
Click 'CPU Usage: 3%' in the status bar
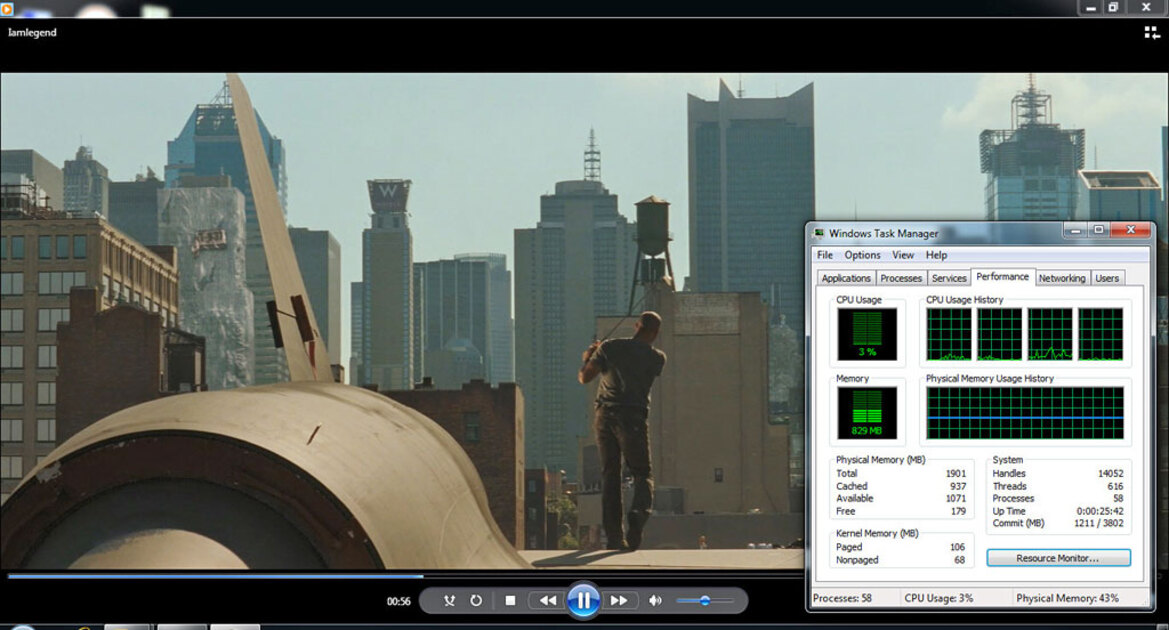click(939, 598)
